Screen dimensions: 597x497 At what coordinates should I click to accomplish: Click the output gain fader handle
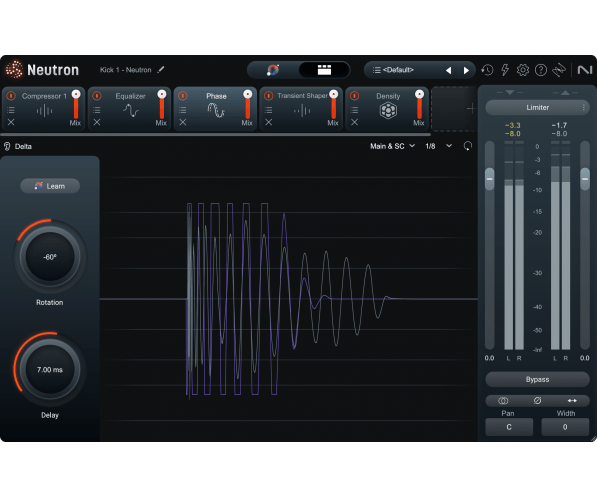coord(585,179)
